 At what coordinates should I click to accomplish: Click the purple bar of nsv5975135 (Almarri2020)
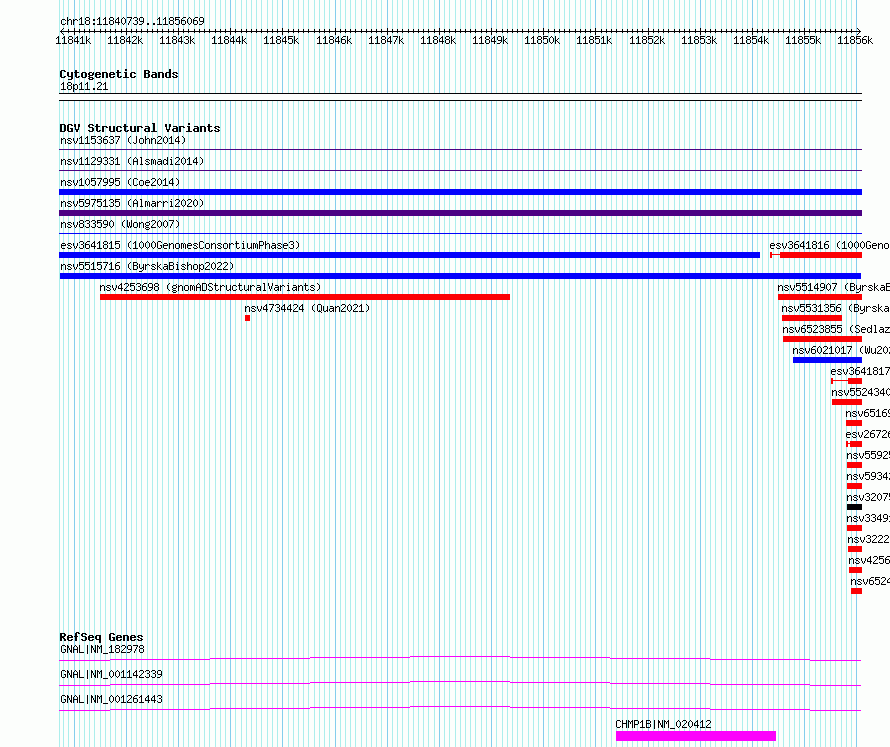coord(460,213)
